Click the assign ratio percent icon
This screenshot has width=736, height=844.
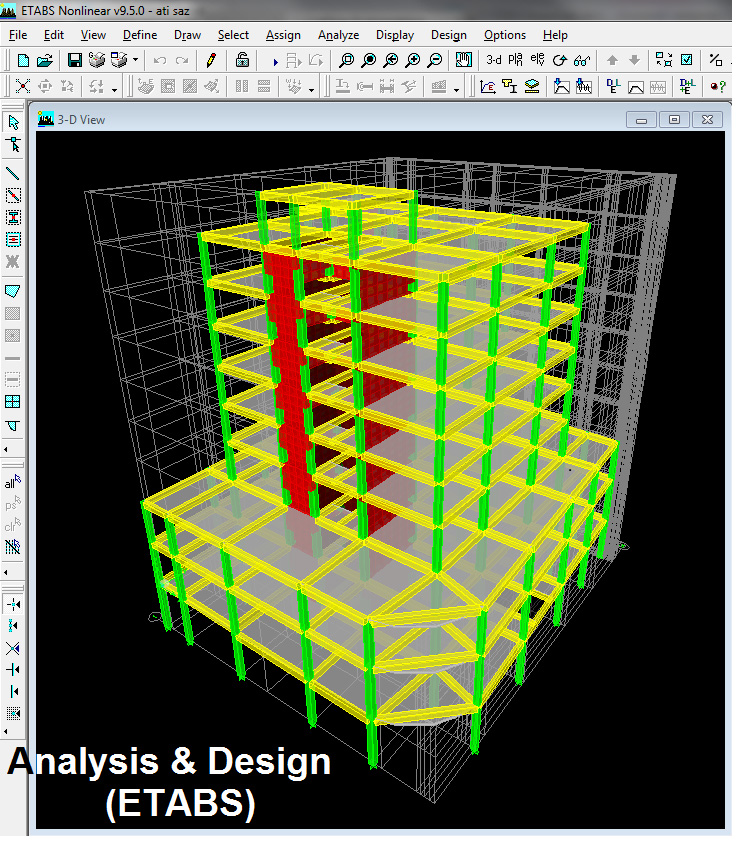click(716, 60)
